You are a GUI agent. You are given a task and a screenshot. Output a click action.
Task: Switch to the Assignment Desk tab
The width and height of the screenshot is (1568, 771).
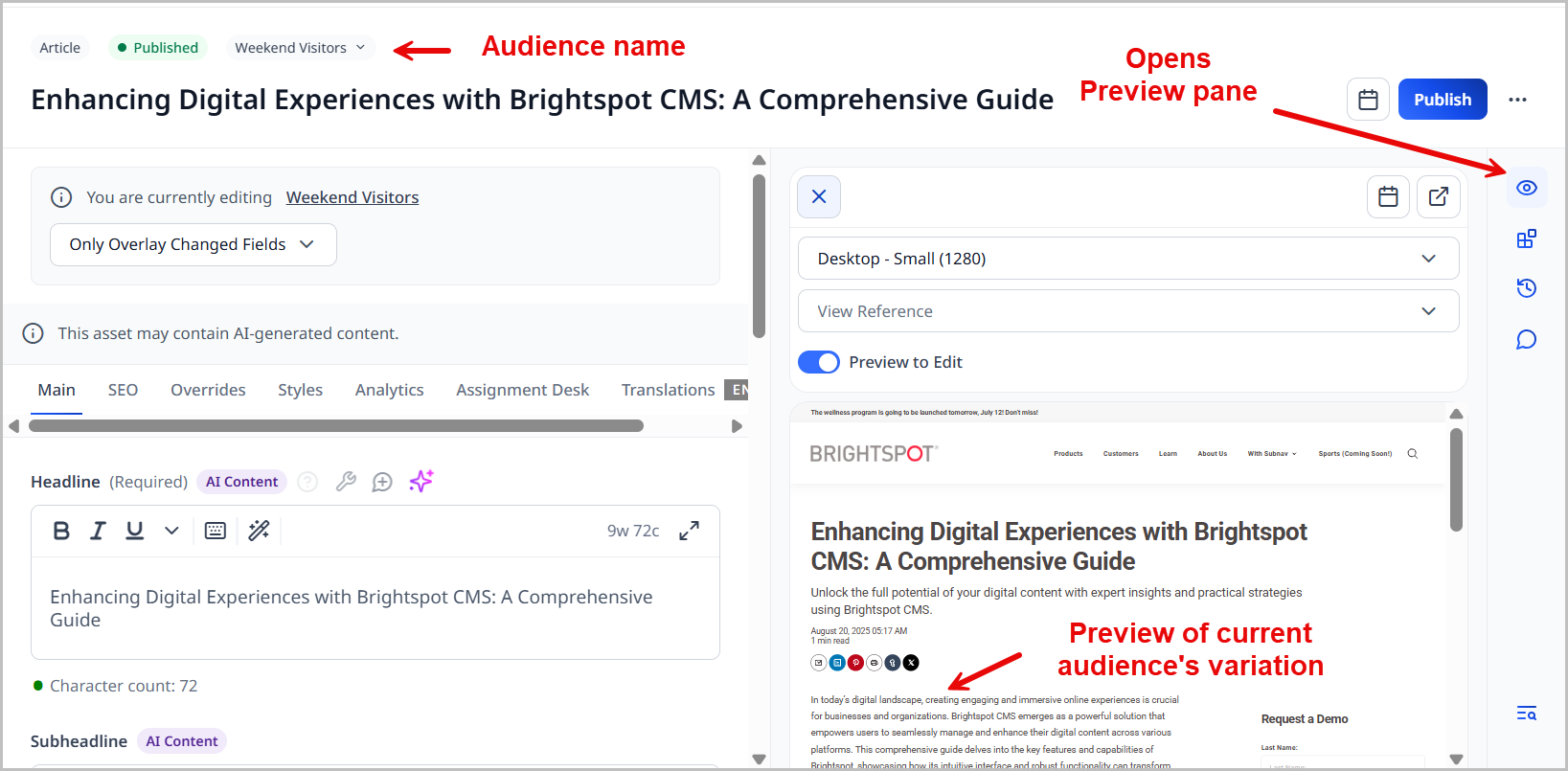coord(522,390)
